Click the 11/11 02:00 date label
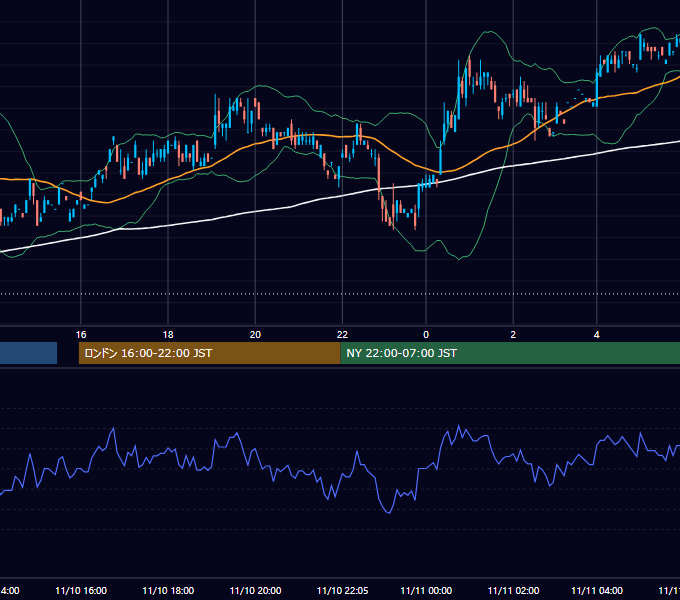 tap(513, 590)
